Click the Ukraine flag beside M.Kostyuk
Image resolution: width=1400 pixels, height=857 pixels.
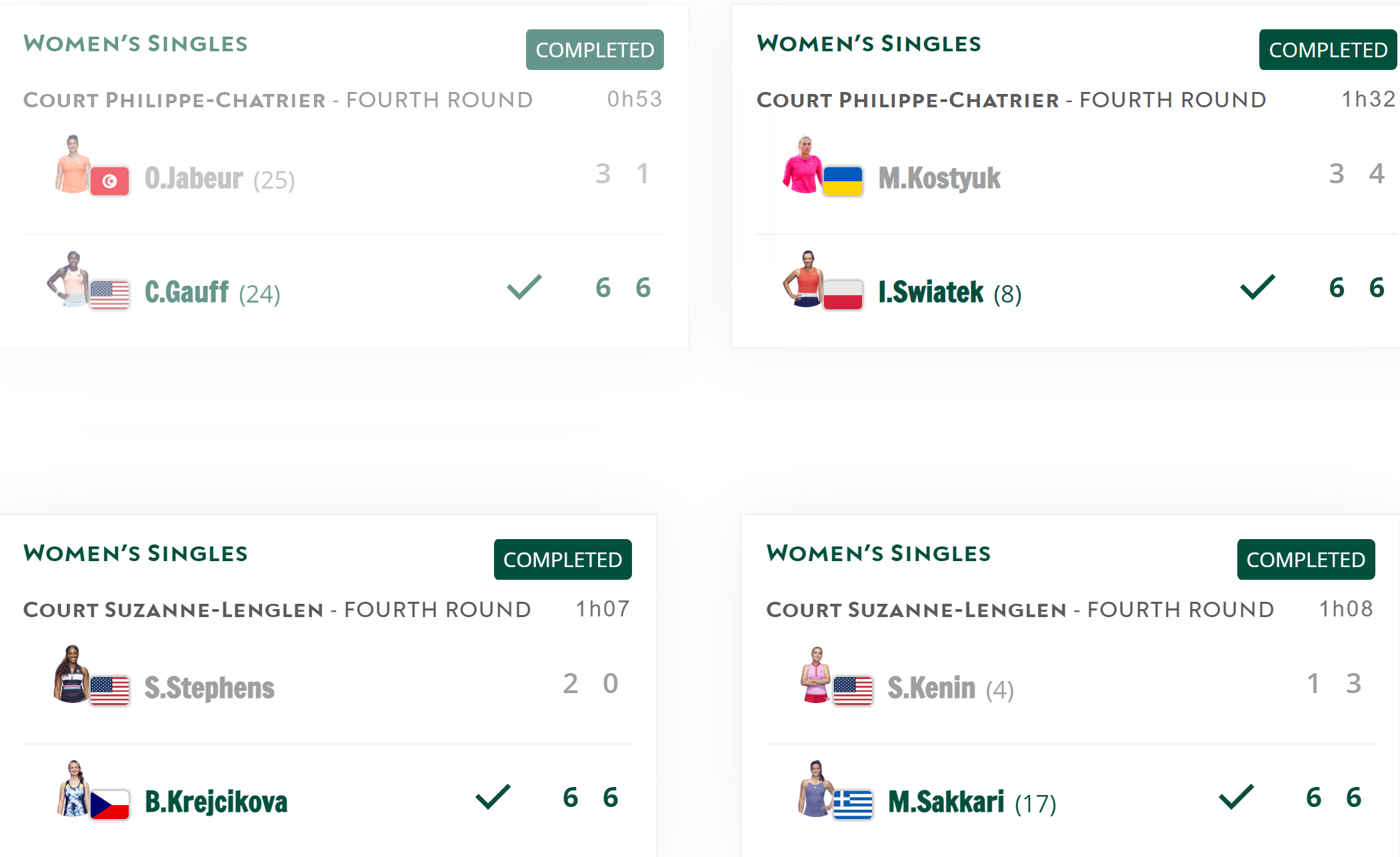point(843,181)
